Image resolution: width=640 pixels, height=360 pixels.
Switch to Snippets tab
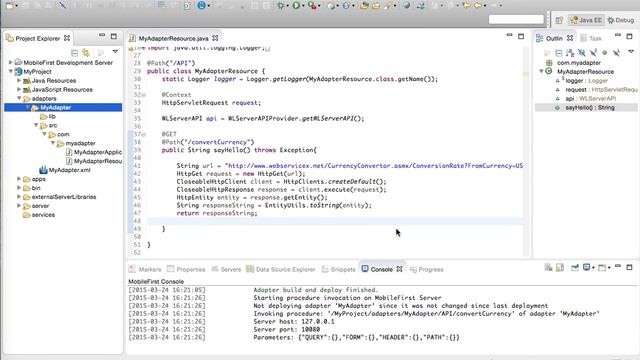click(x=338, y=269)
